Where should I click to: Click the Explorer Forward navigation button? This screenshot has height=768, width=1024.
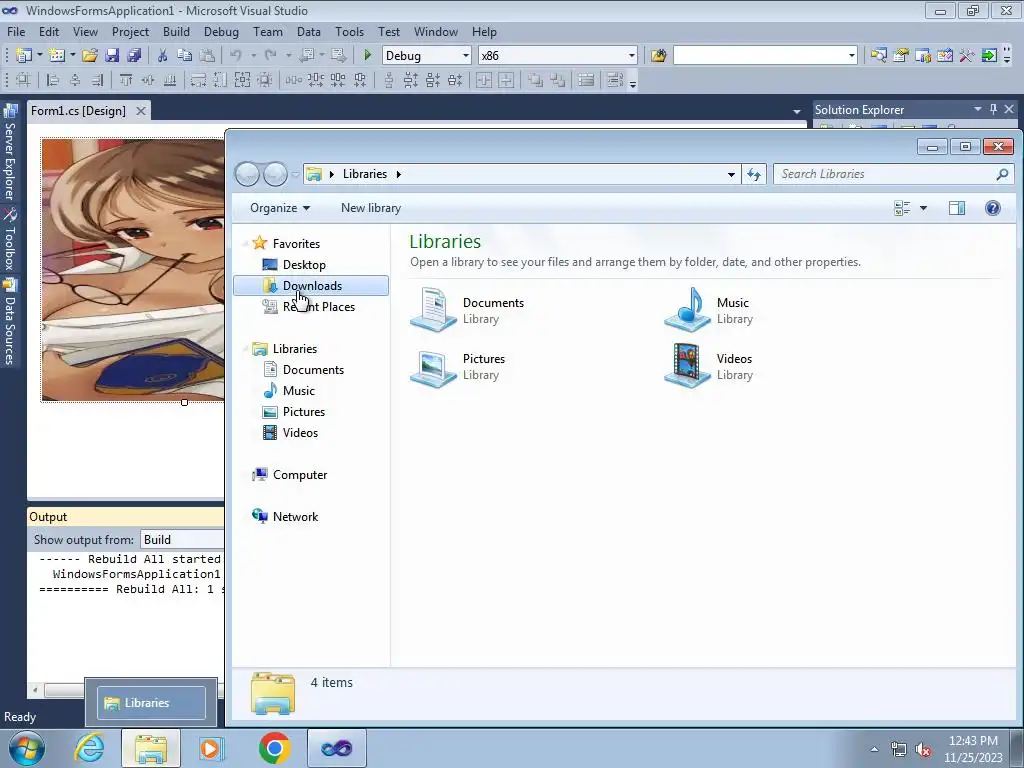tap(276, 174)
